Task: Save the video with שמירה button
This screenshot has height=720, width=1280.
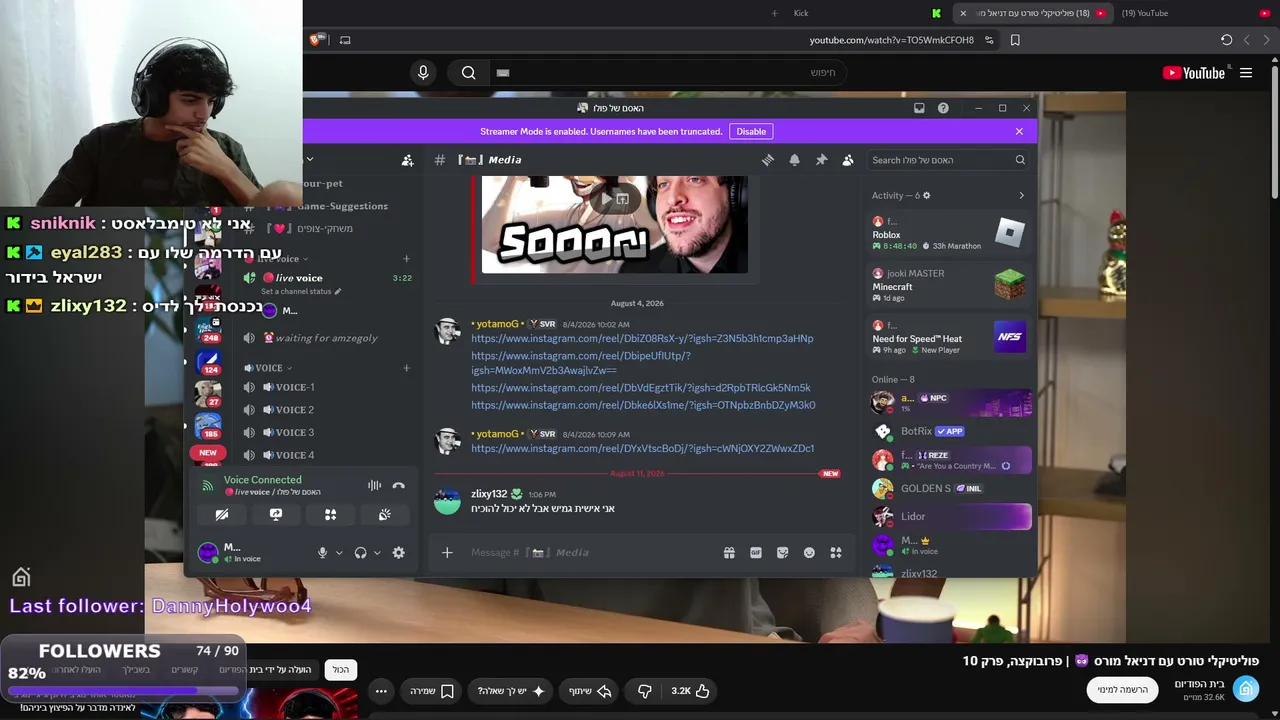Action: pyautogui.click(x=432, y=691)
